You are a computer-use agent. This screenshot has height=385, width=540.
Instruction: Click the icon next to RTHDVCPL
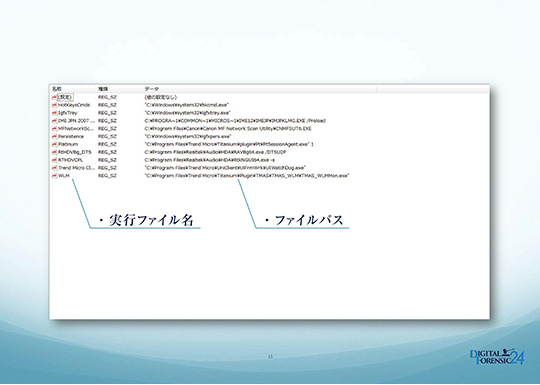(54, 160)
